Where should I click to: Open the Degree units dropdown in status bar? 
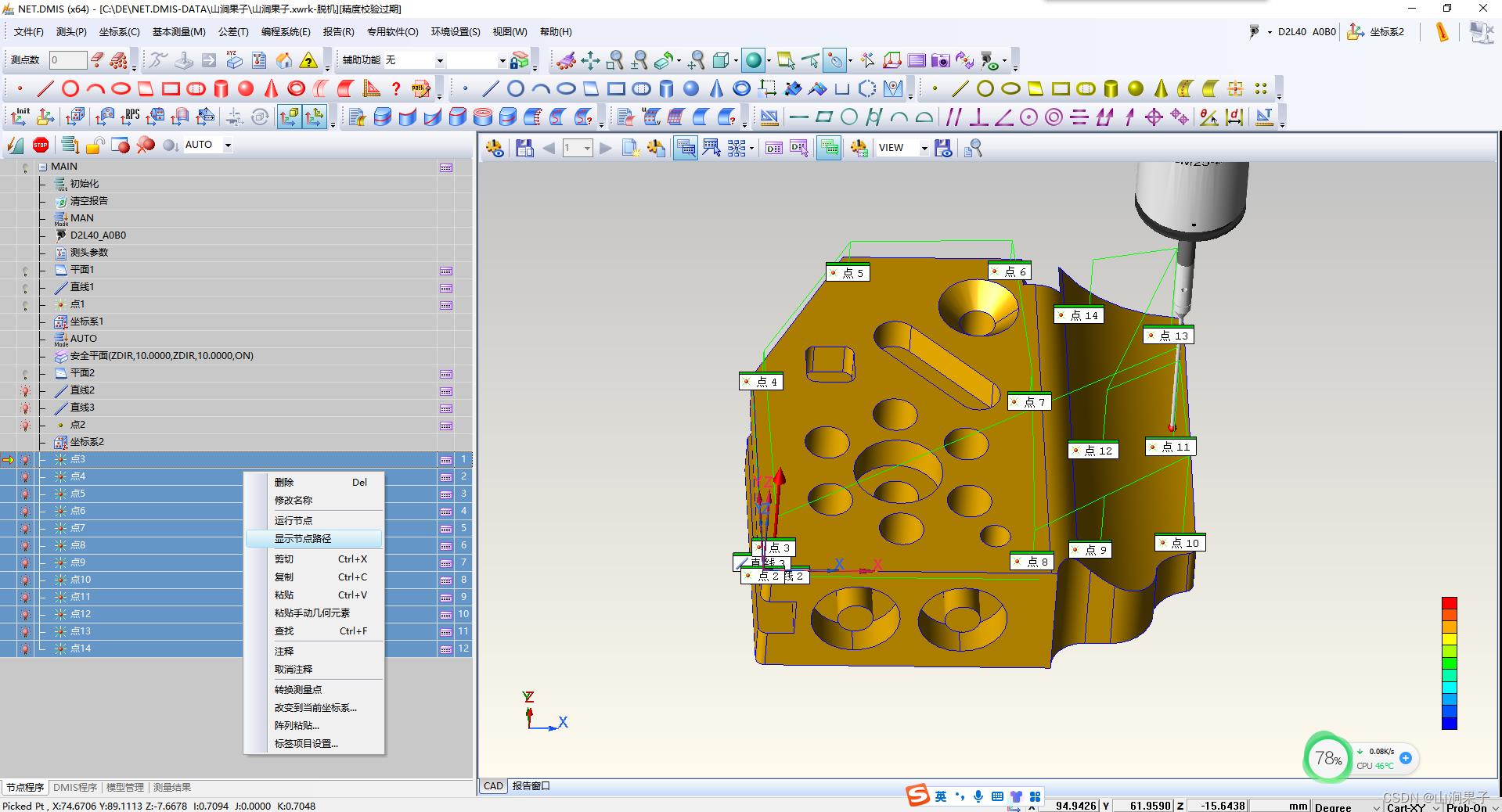click(1377, 807)
